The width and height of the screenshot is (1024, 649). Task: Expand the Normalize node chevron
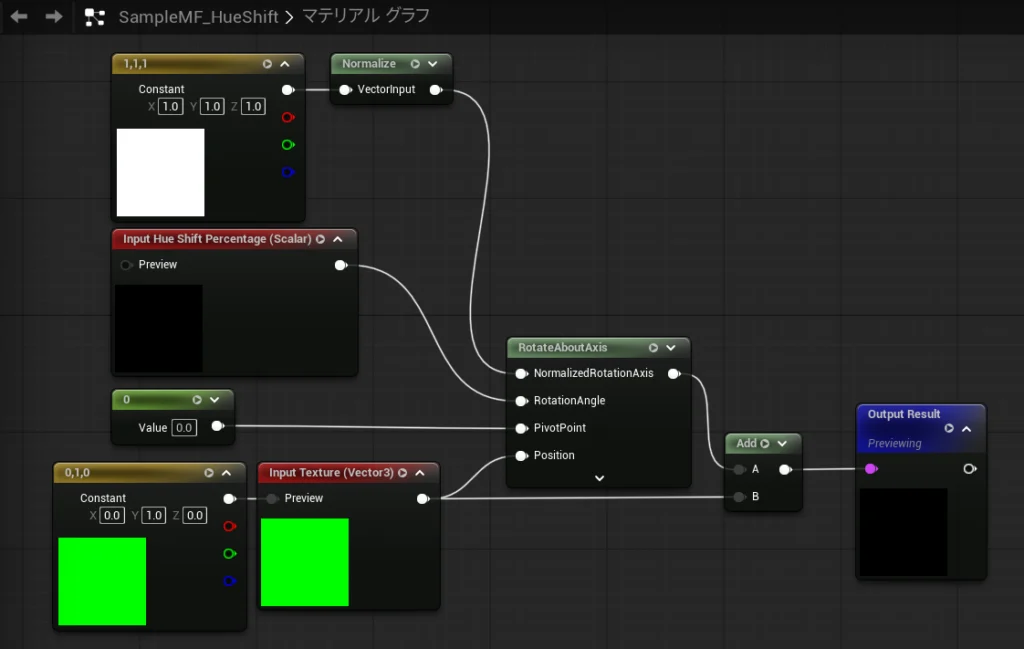(433, 64)
